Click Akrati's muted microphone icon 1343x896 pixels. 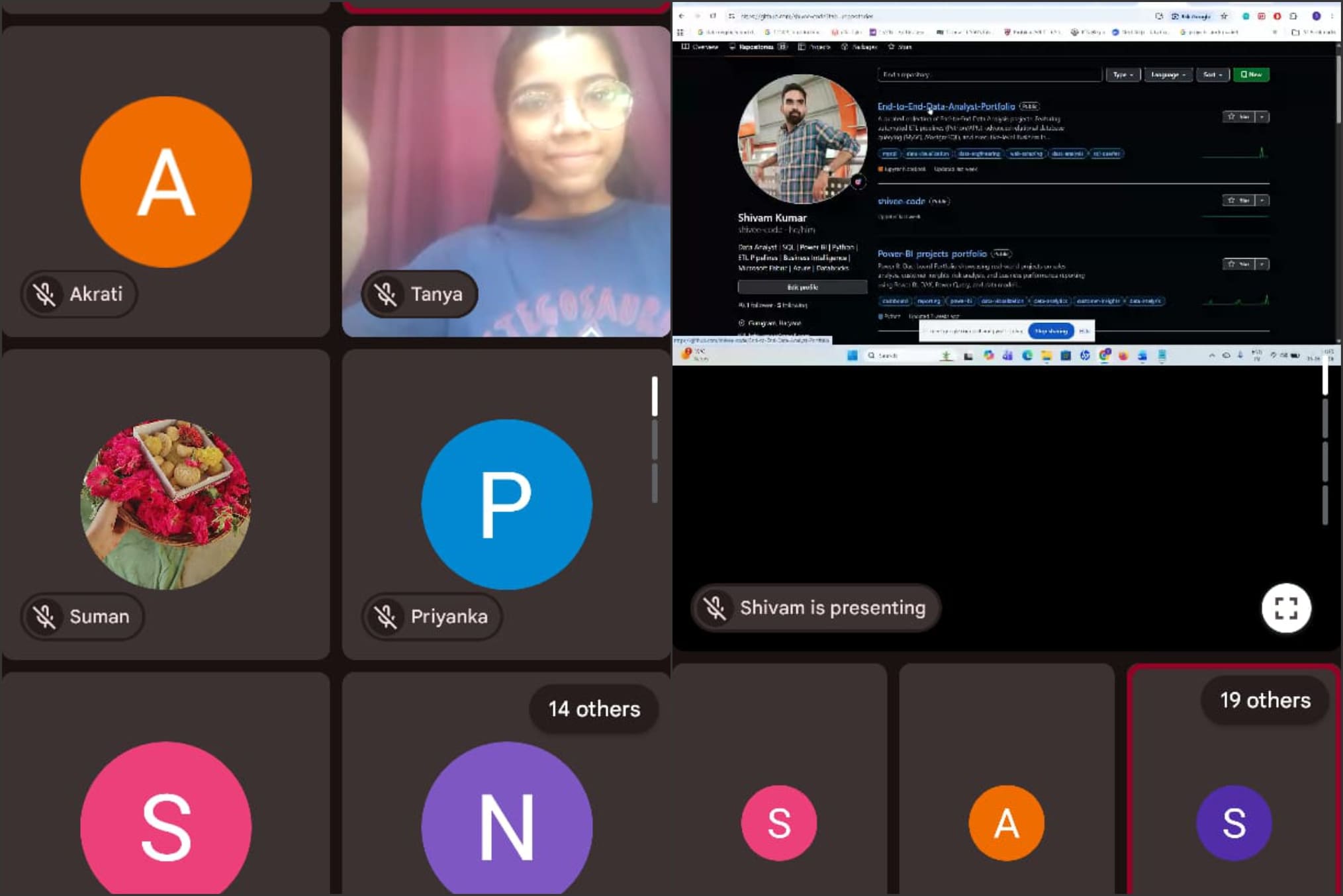click(44, 294)
